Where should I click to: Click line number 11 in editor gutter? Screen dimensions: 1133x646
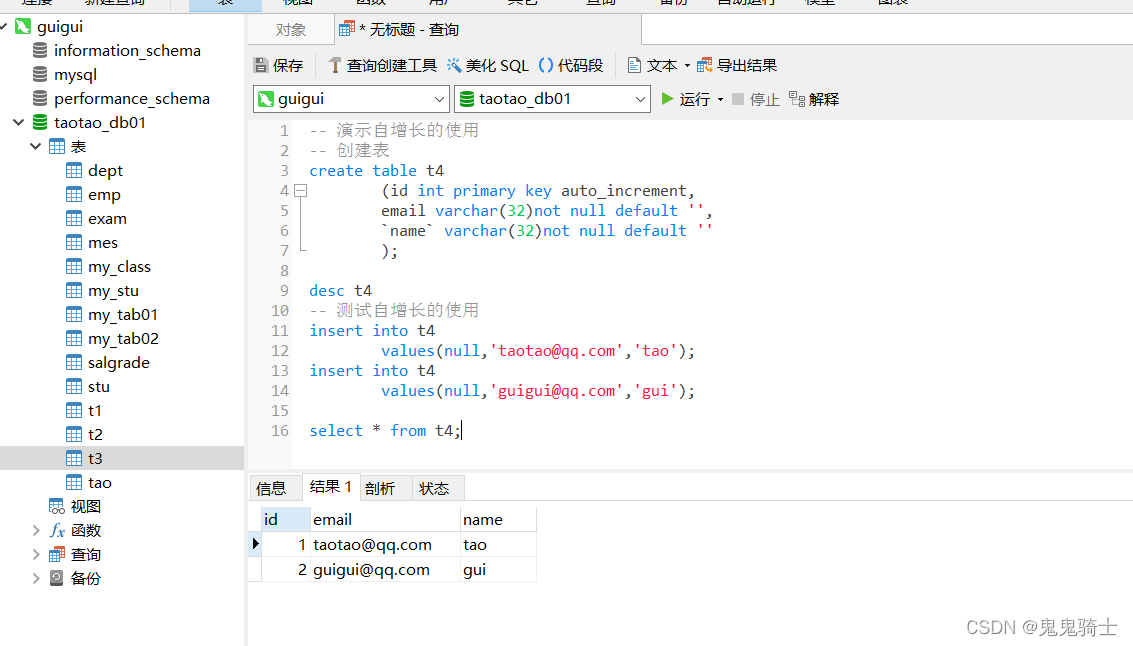[x=280, y=330]
